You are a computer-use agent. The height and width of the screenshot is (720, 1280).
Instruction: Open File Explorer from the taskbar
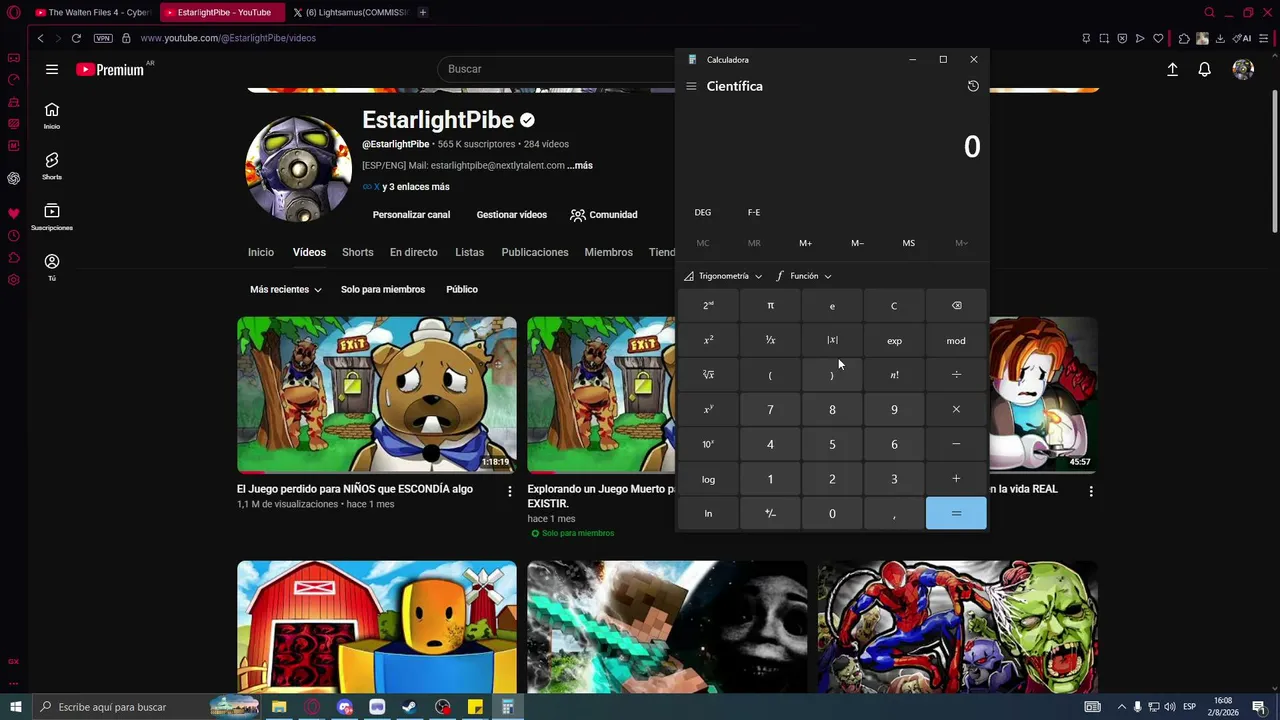pos(279,707)
